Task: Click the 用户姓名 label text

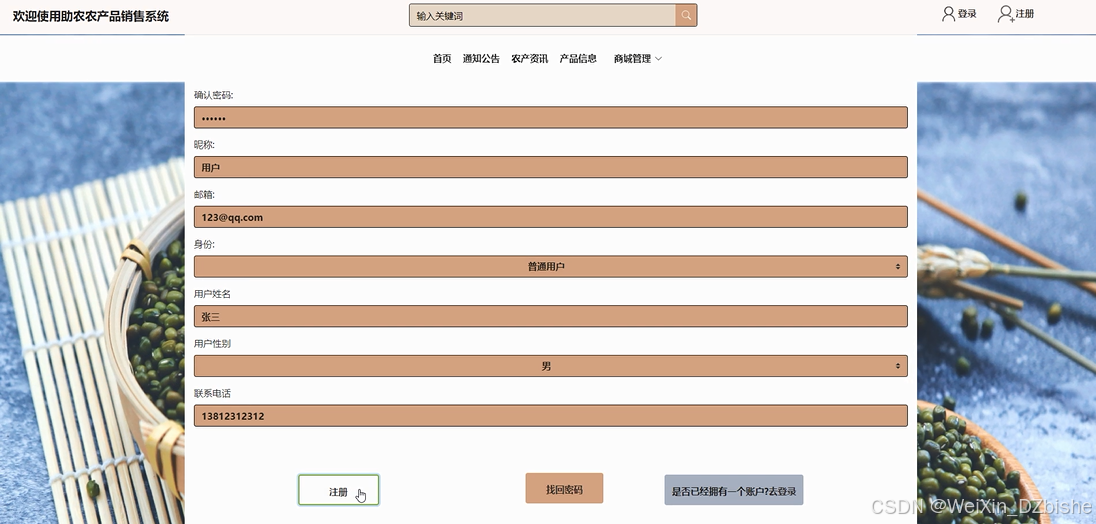Action: pyautogui.click(x=212, y=293)
